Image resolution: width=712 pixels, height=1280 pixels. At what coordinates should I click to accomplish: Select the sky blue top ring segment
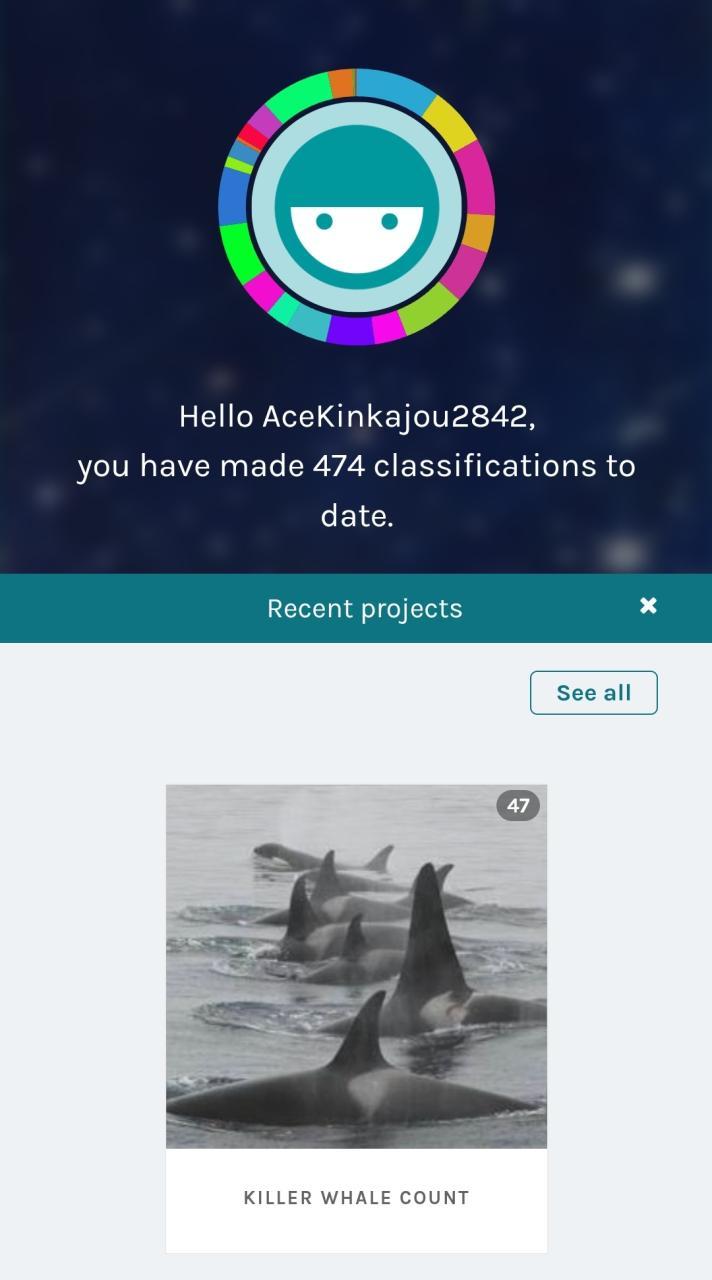coord(395,87)
